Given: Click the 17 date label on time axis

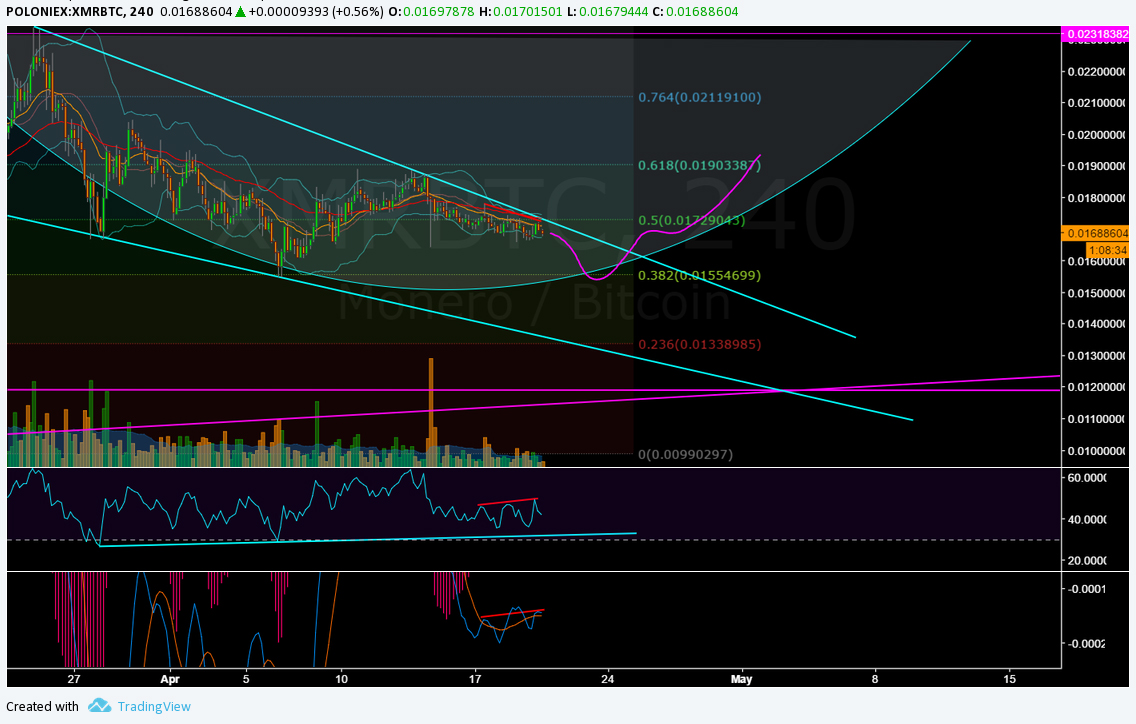Looking at the screenshot, I should [x=475, y=679].
